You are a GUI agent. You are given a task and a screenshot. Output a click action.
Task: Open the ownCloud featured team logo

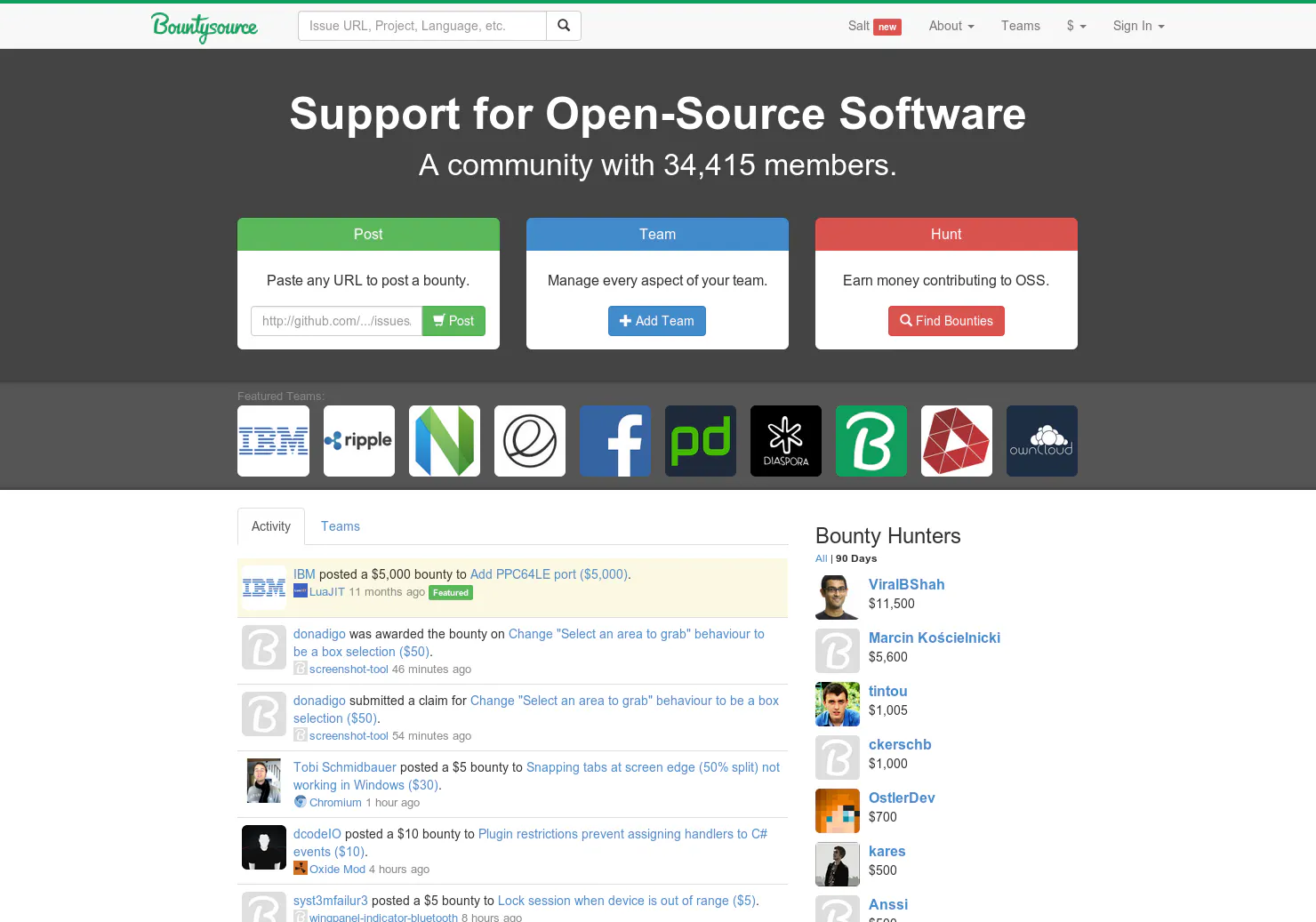(x=1042, y=441)
